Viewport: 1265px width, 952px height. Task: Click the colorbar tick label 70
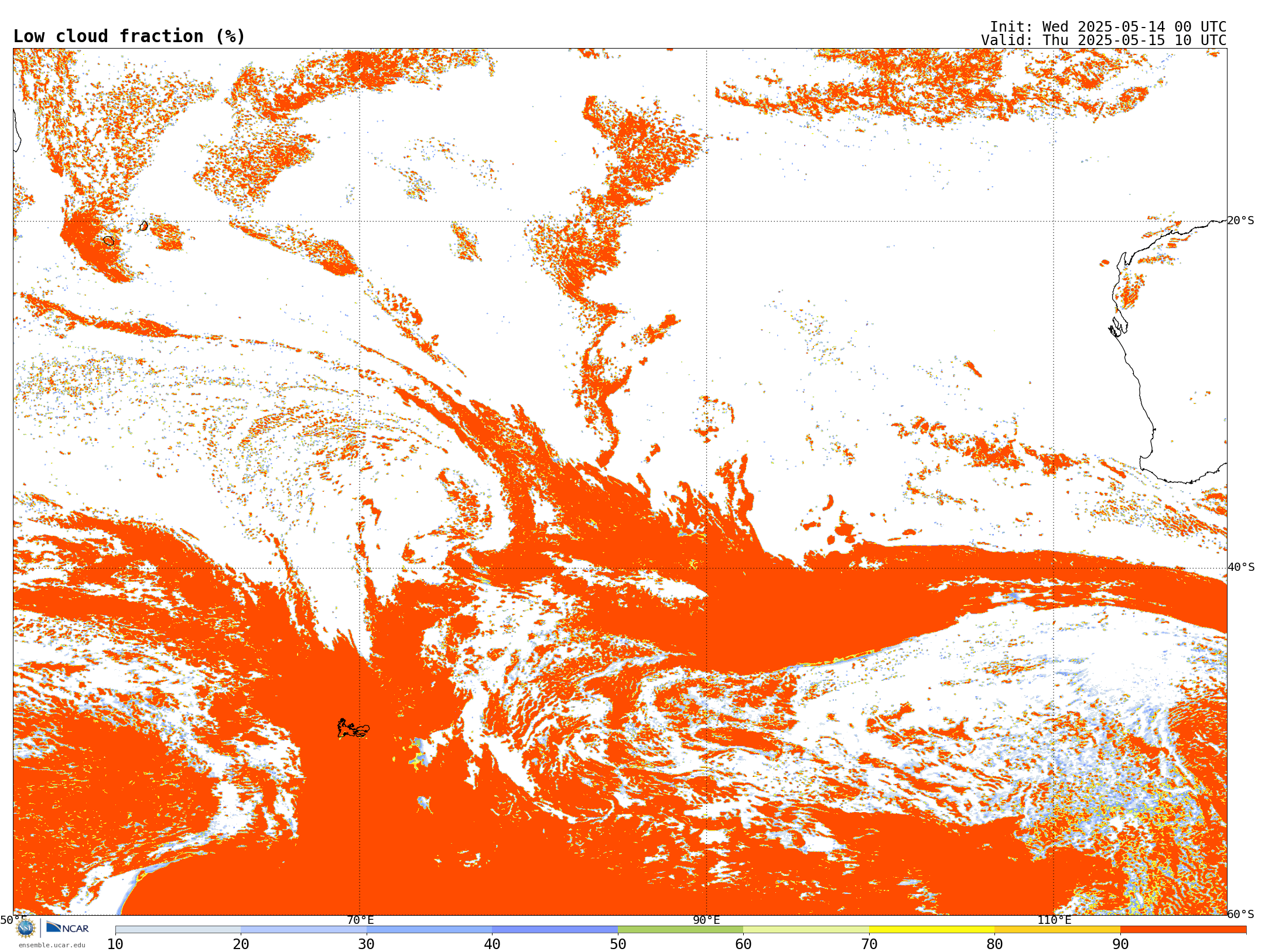point(869,944)
